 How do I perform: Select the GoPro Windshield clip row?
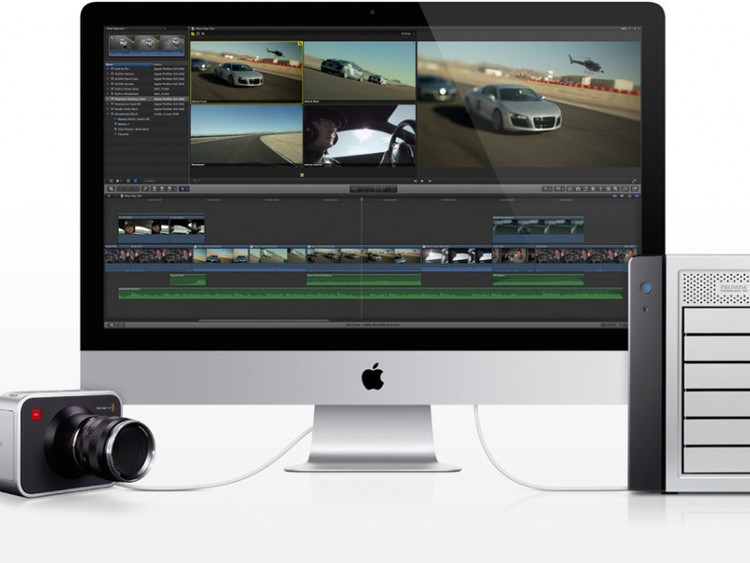tap(146, 94)
